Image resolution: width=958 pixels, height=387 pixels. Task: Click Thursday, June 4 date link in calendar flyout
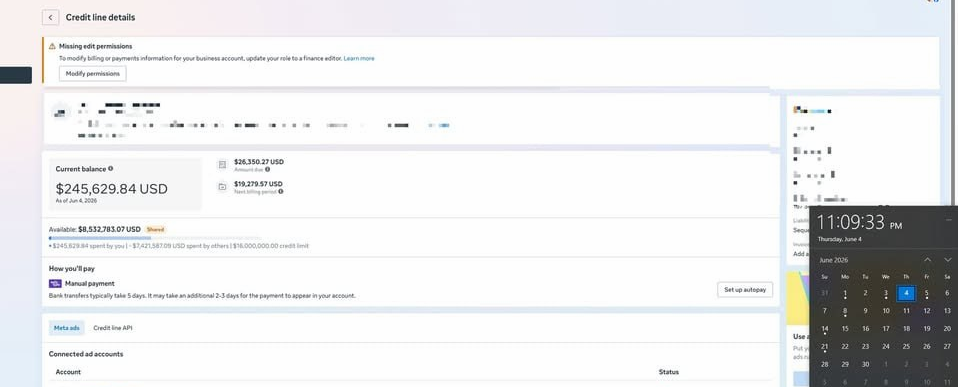839,239
